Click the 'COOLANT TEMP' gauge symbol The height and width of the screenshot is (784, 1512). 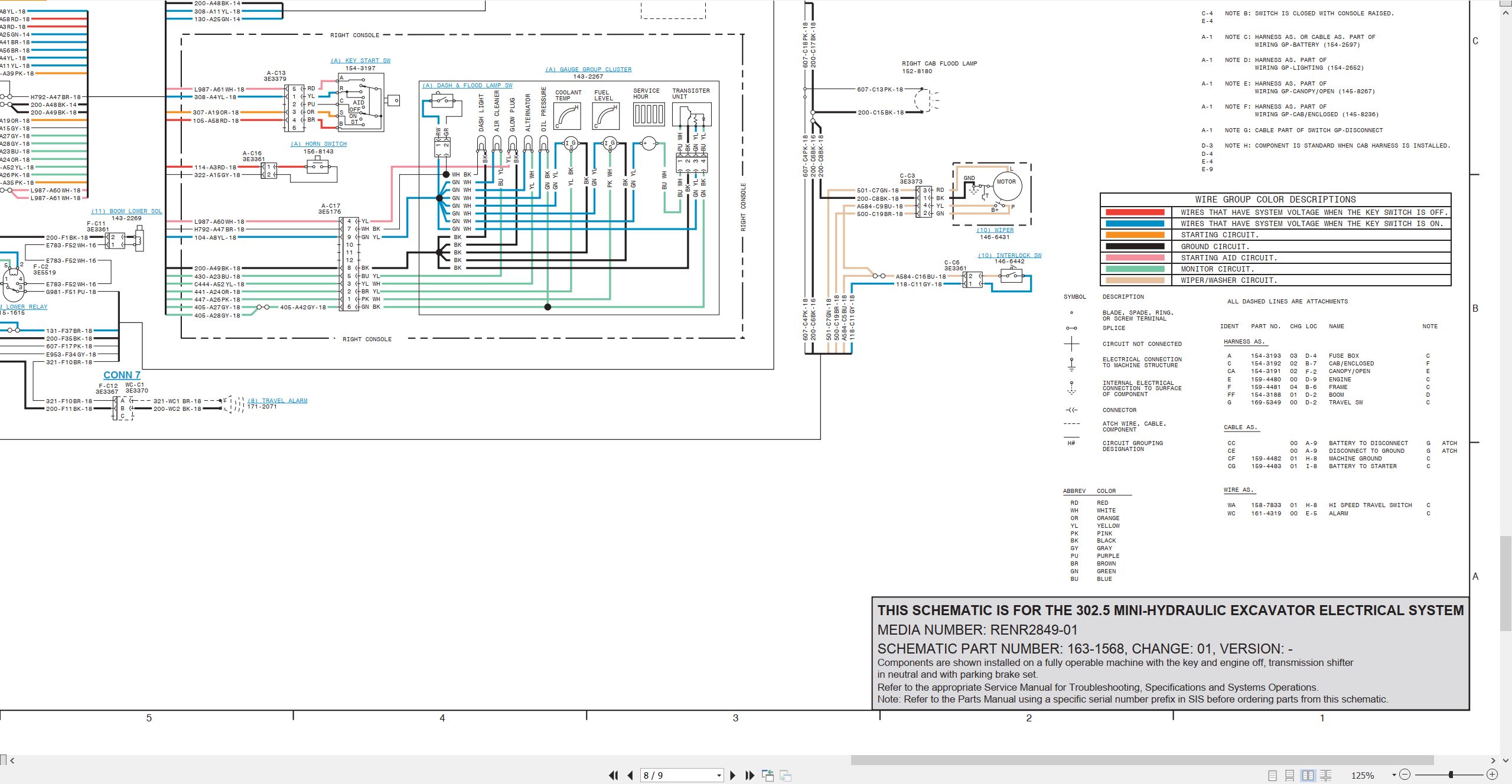pos(567,116)
